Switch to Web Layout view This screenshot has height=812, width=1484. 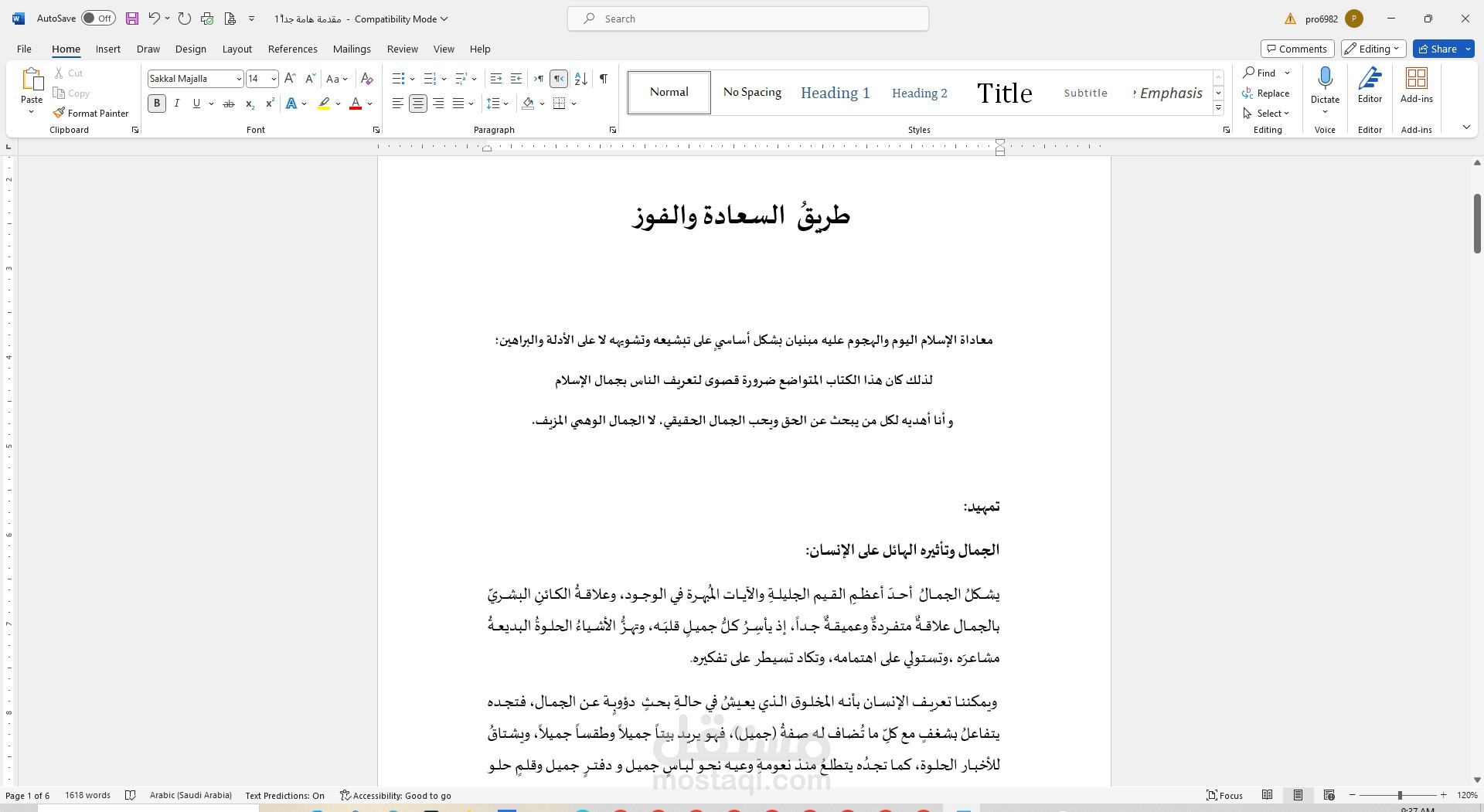tap(1329, 795)
